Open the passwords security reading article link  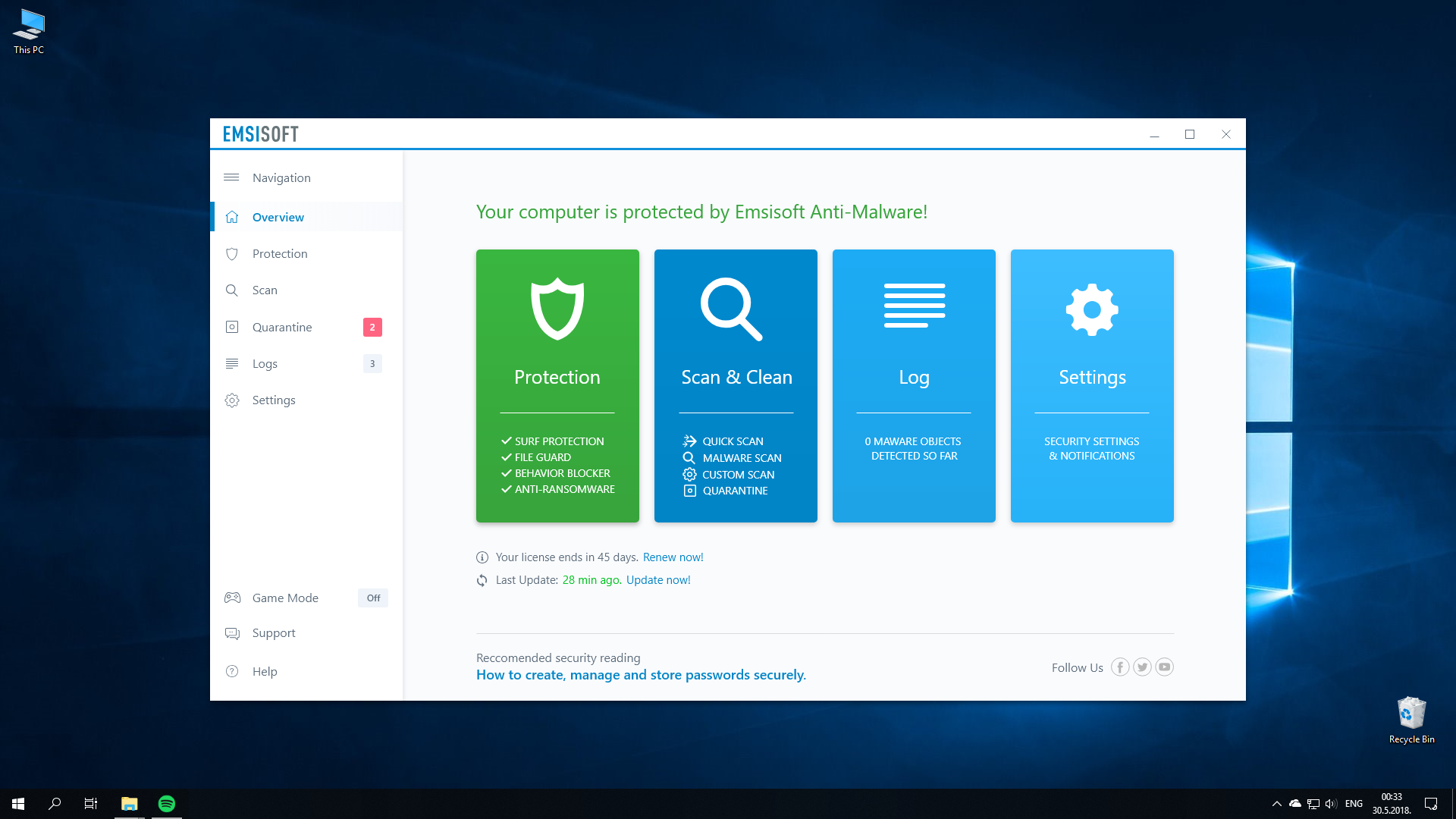pos(641,675)
